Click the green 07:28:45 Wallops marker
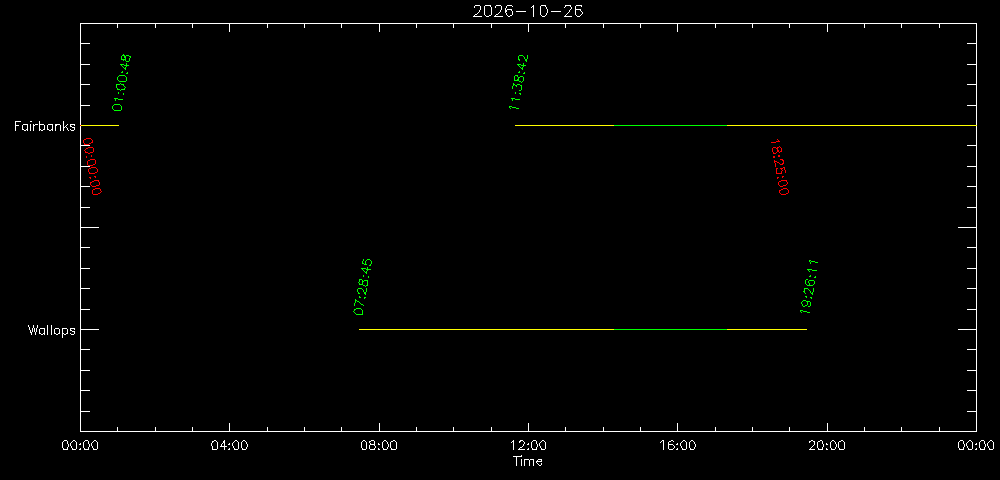Image resolution: width=1000 pixels, height=480 pixels. coord(363,287)
